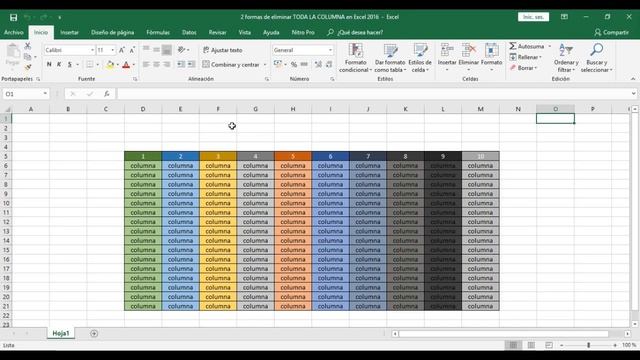Open Estilos de celda gallery
Image resolution: width=640 pixels, height=360 pixels.
click(x=420, y=58)
